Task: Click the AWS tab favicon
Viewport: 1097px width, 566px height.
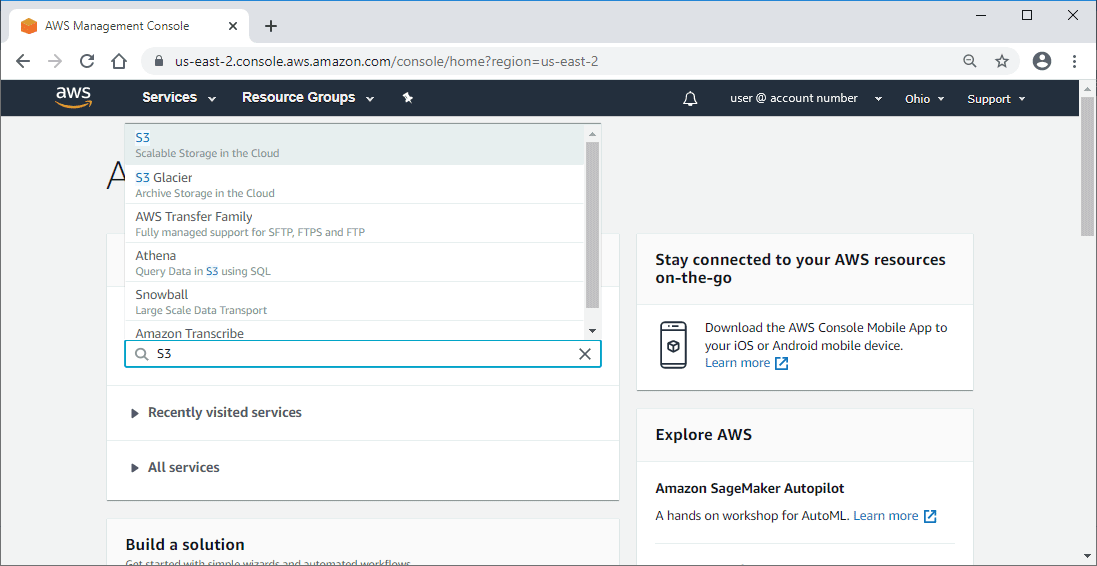Action: pyautogui.click(x=29, y=27)
